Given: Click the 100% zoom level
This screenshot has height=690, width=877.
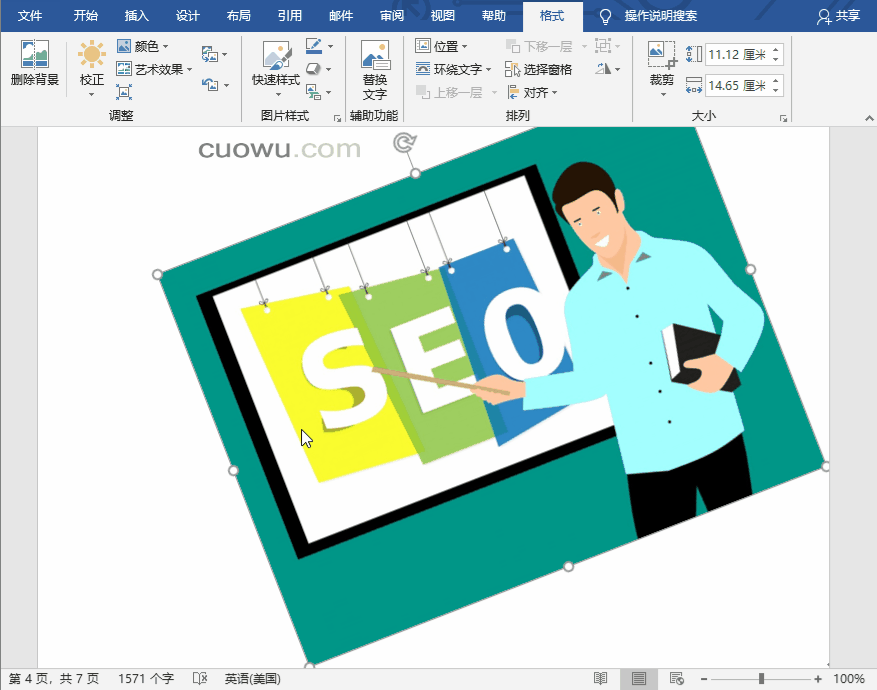Looking at the screenshot, I should [849, 679].
